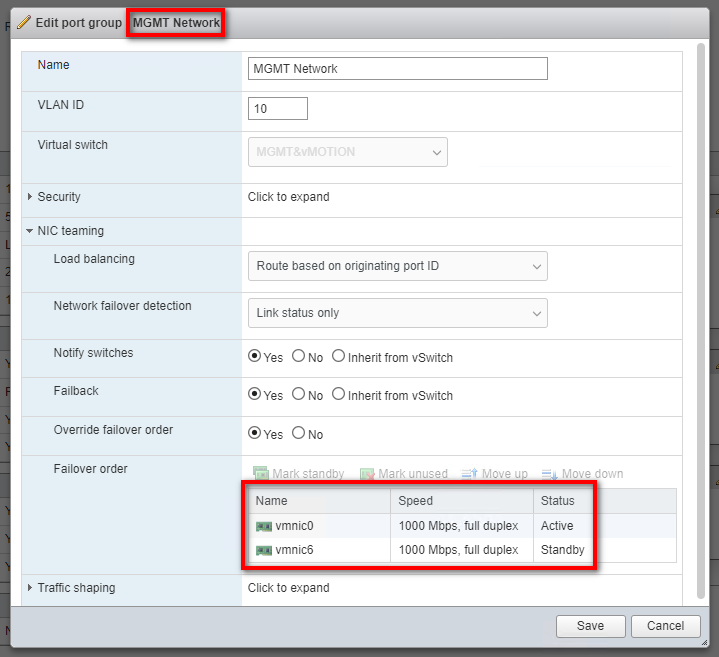Click the Move down icon
719x657 pixels.
(549, 474)
